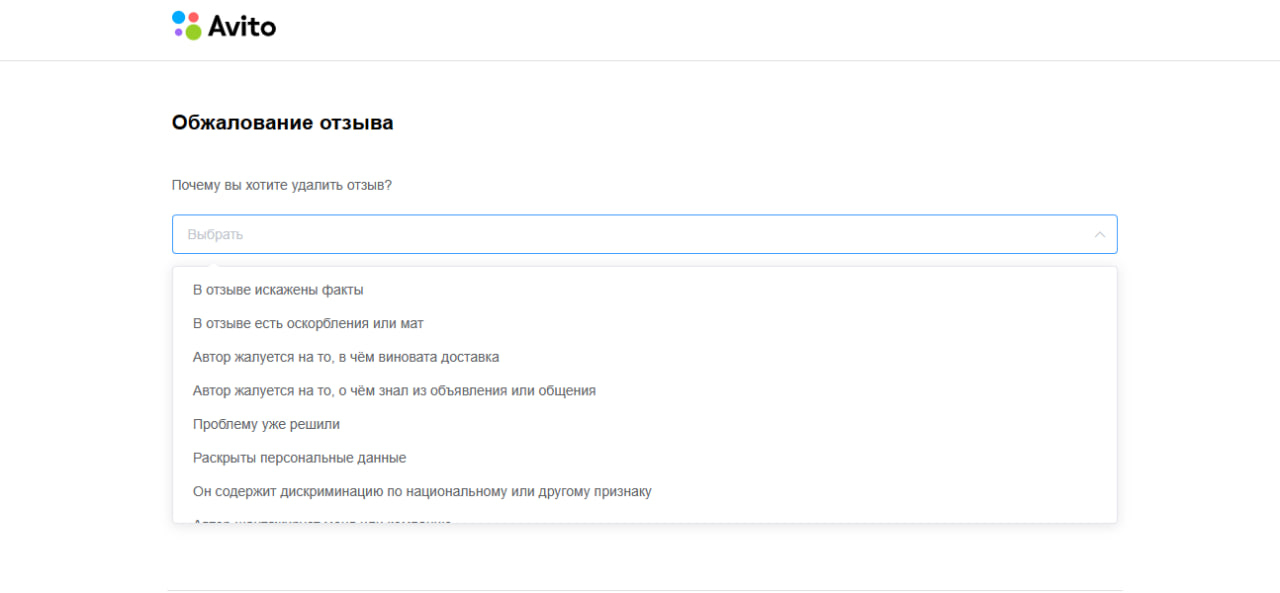This screenshot has height=593, width=1280.
Task: Select option about info known from объявления
Action: 394,390
